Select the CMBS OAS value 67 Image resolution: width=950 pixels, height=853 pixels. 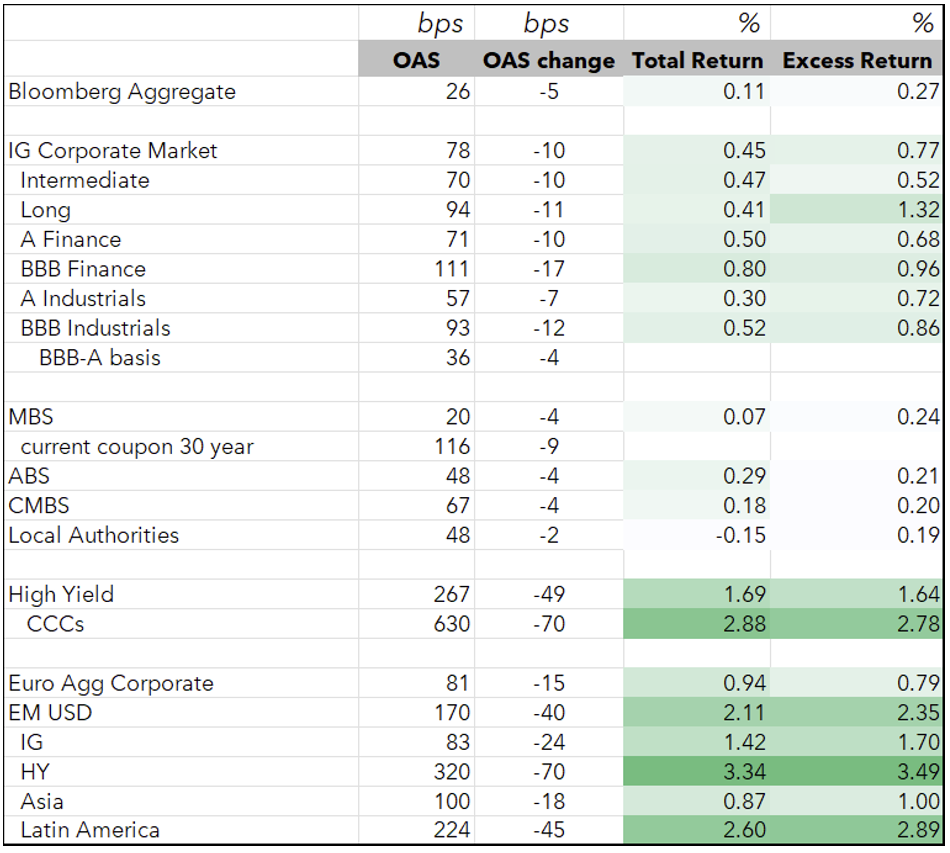pyautogui.click(x=457, y=506)
